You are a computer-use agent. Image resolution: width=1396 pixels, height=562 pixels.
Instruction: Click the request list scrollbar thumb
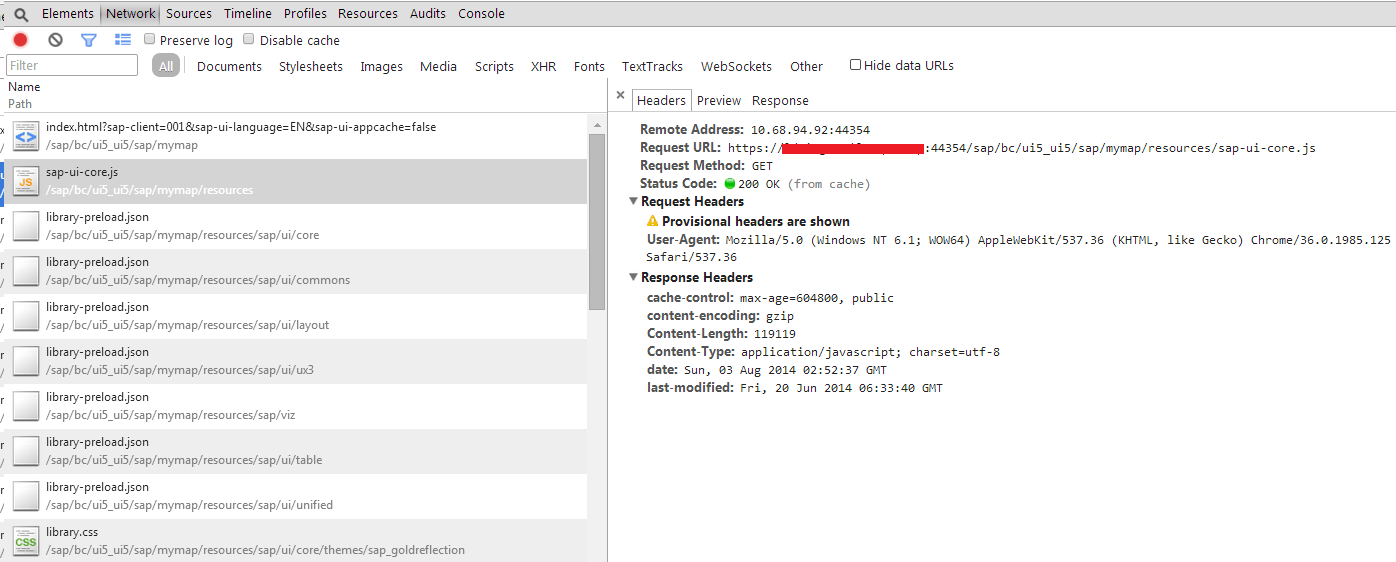click(597, 221)
